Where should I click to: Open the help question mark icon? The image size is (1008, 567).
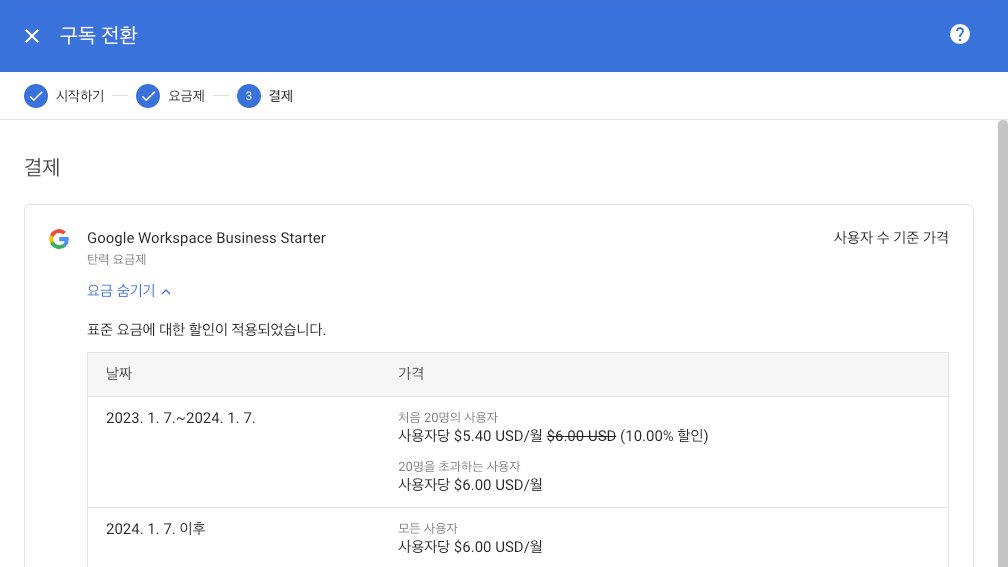pos(959,34)
